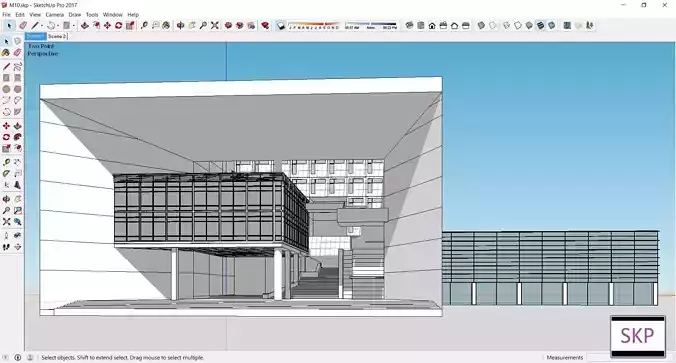Switch to Back view house icon
Image resolution: width=676 pixels, height=363 pixels.
tap(454, 26)
